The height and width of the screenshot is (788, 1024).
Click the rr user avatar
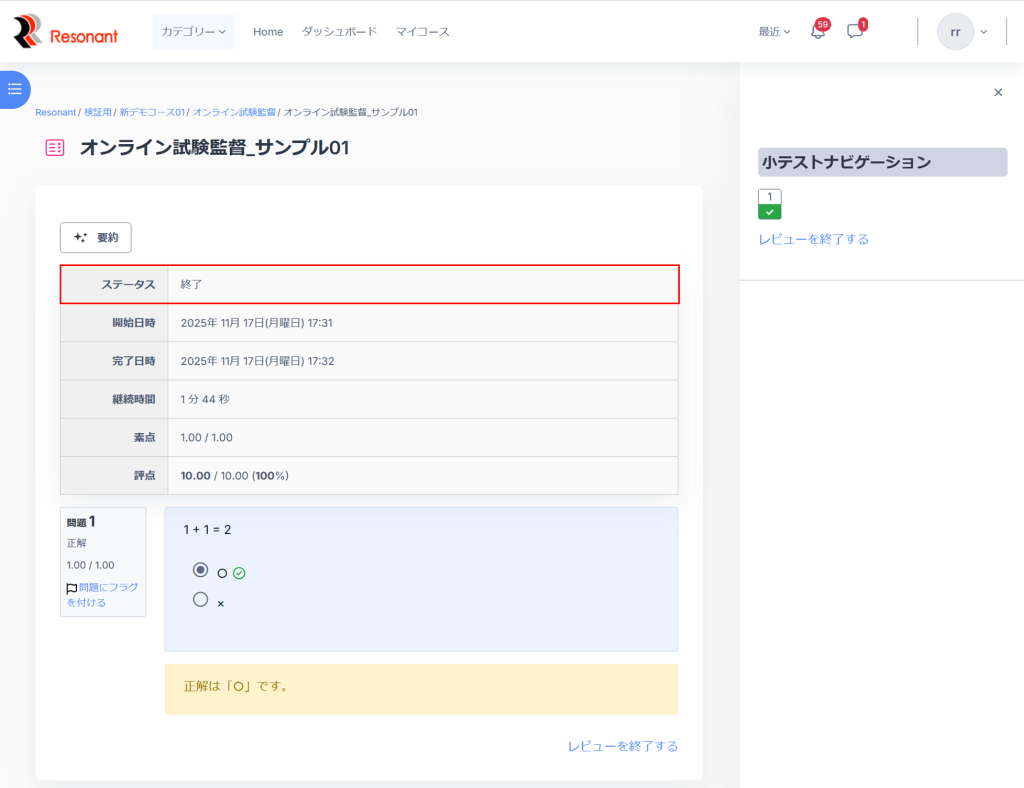[x=955, y=32]
